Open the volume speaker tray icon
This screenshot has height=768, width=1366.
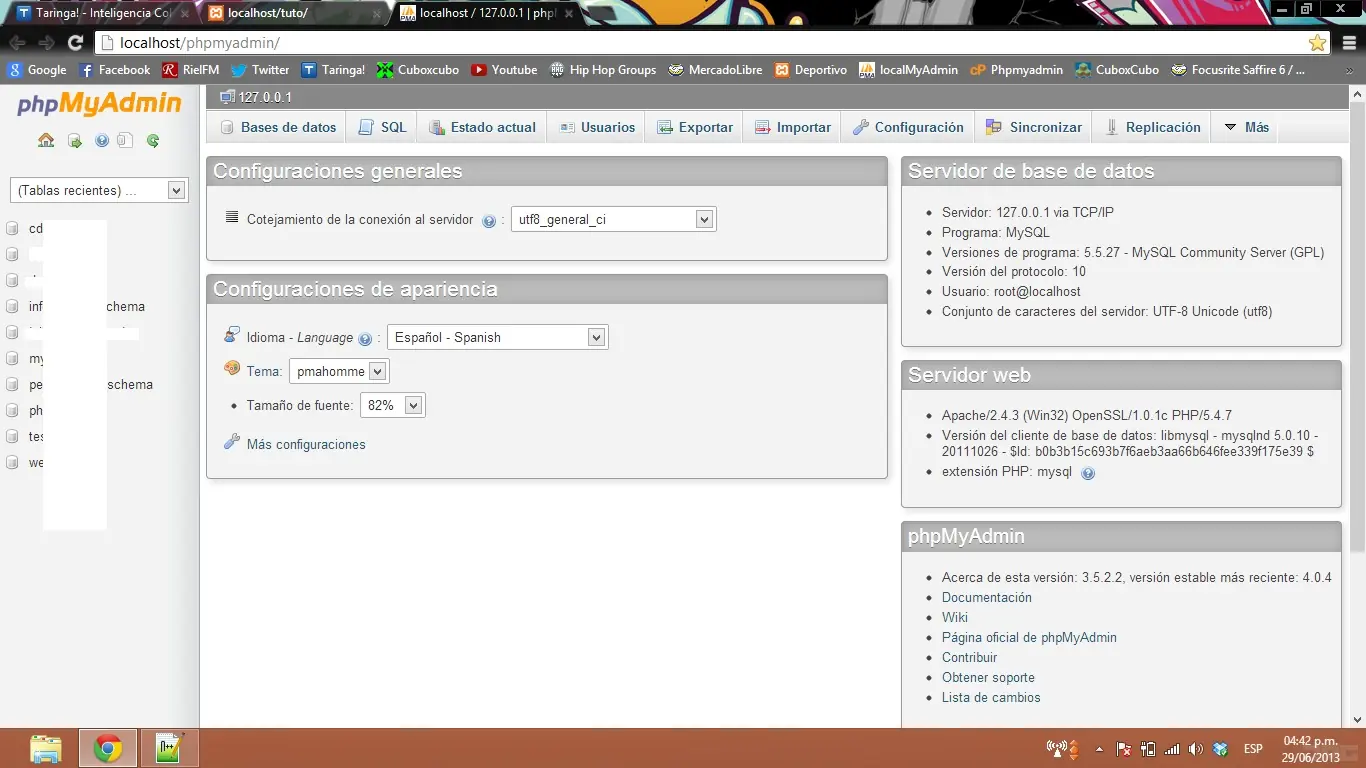[x=1197, y=749]
